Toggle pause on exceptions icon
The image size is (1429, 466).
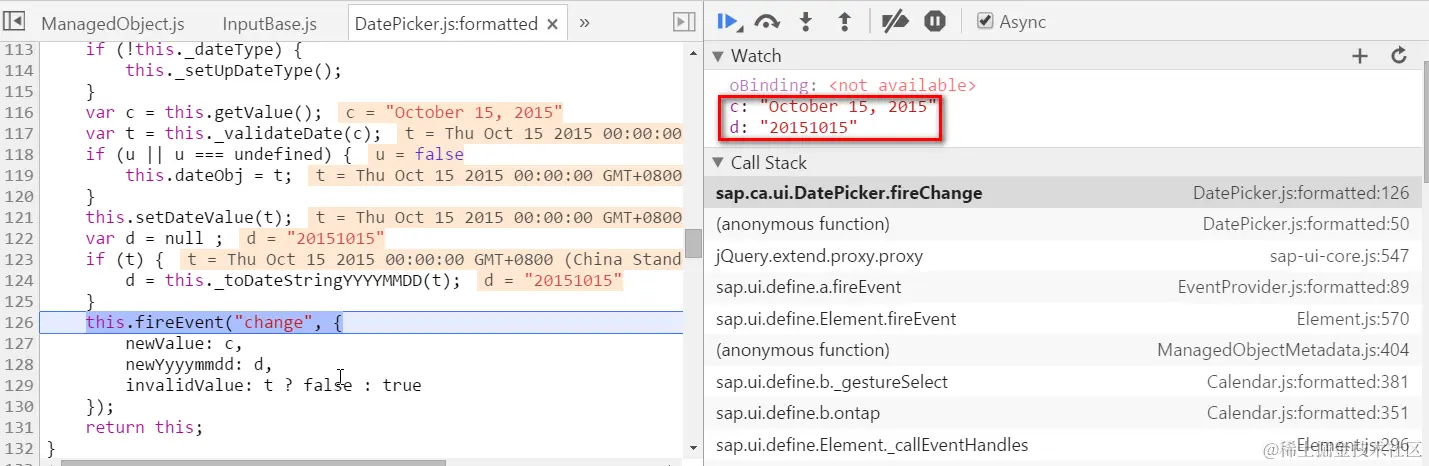(935, 20)
